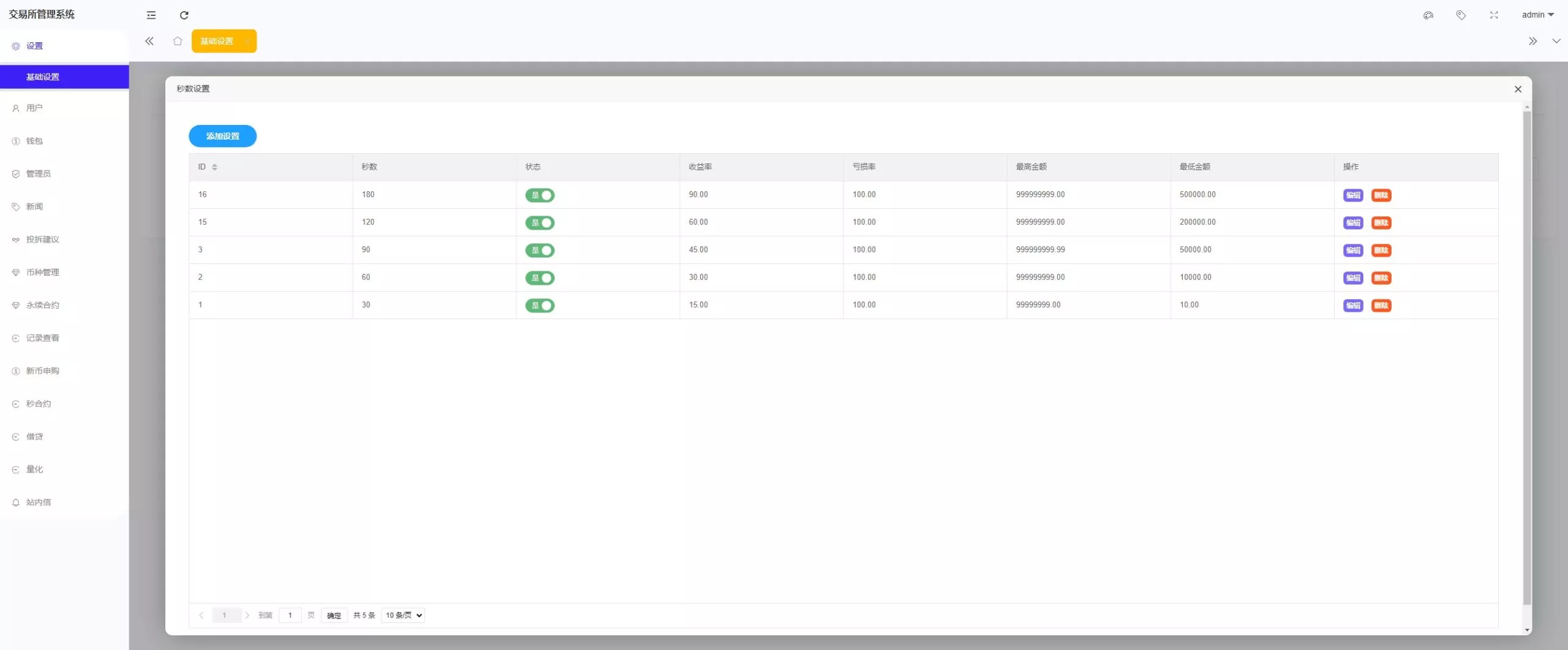Open the theme palette icon in header
1568x650 pixels.
point(1428,15)
